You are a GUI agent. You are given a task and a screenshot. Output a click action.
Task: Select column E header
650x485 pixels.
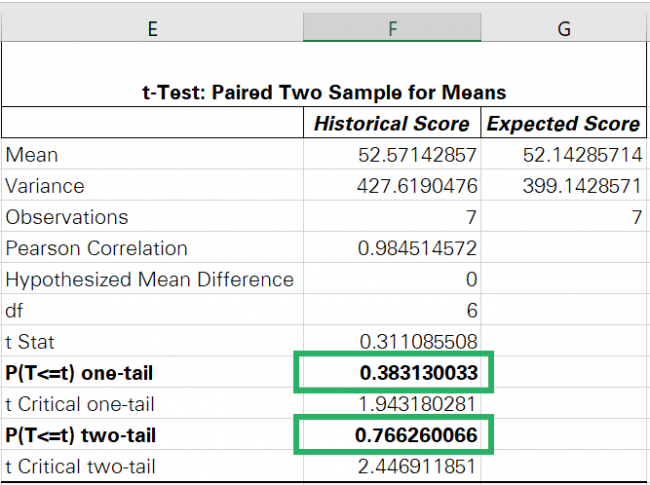(x=152, y=29)
